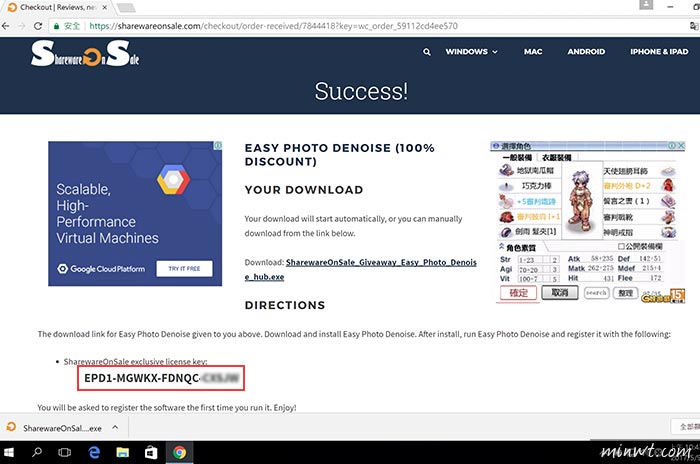Click the 取消 button in game ad
Viewport: 700px width, 464px height.
click(560, 293)
